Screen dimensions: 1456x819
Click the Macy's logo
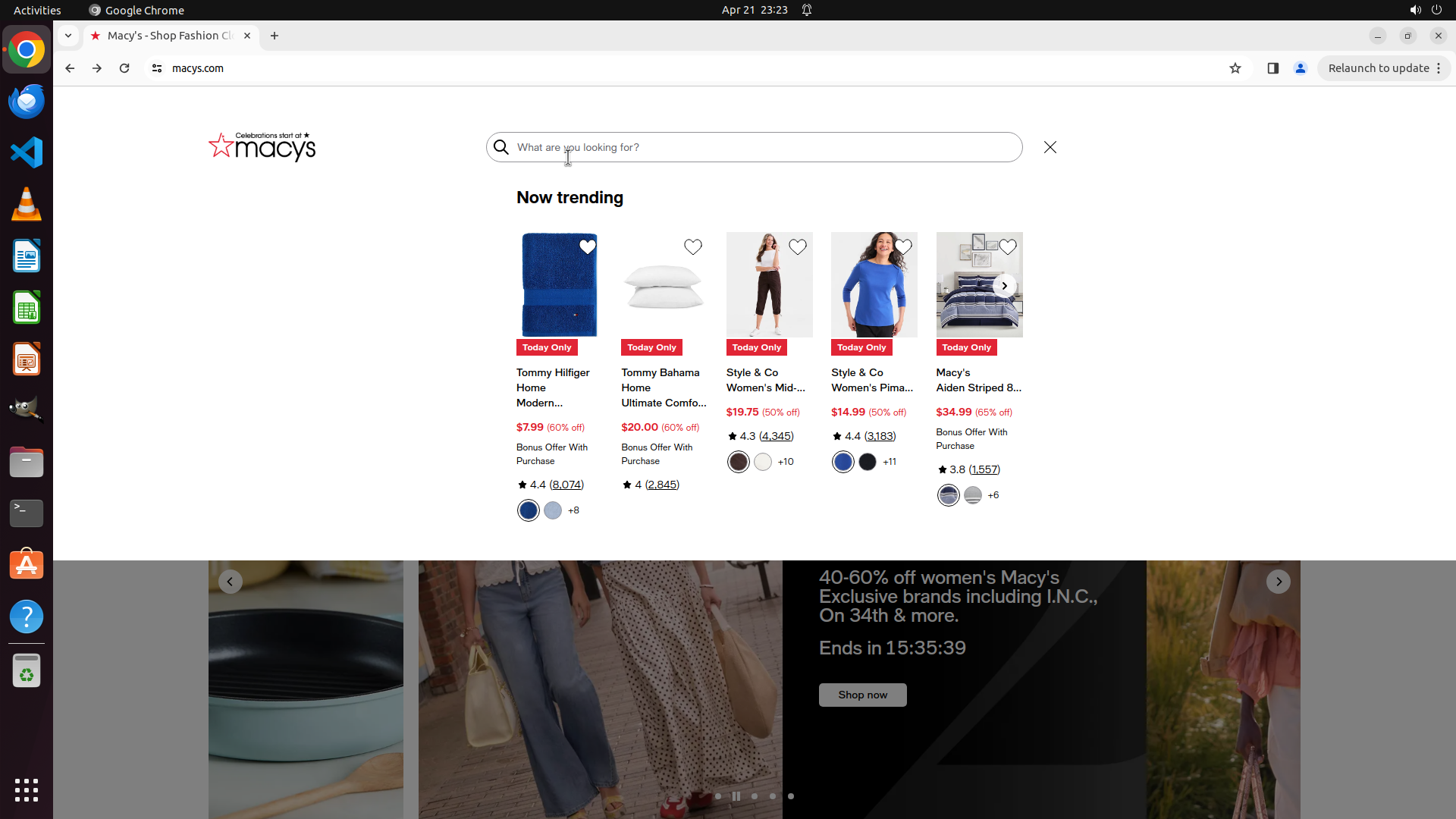pos(262,146)
